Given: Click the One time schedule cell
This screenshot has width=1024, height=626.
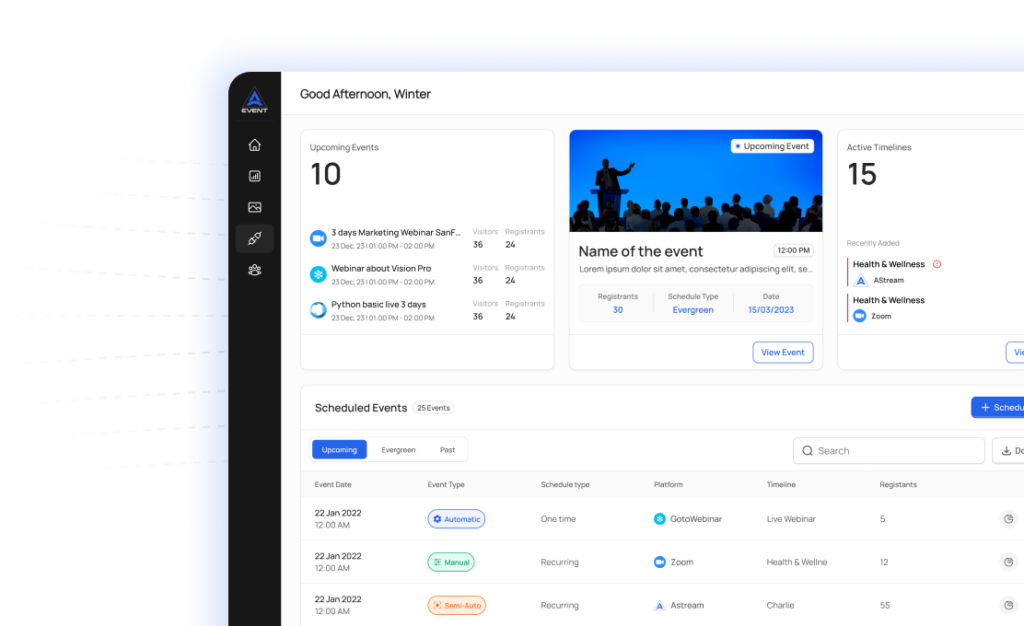Looking at the screenshot, I should [558, 519].
